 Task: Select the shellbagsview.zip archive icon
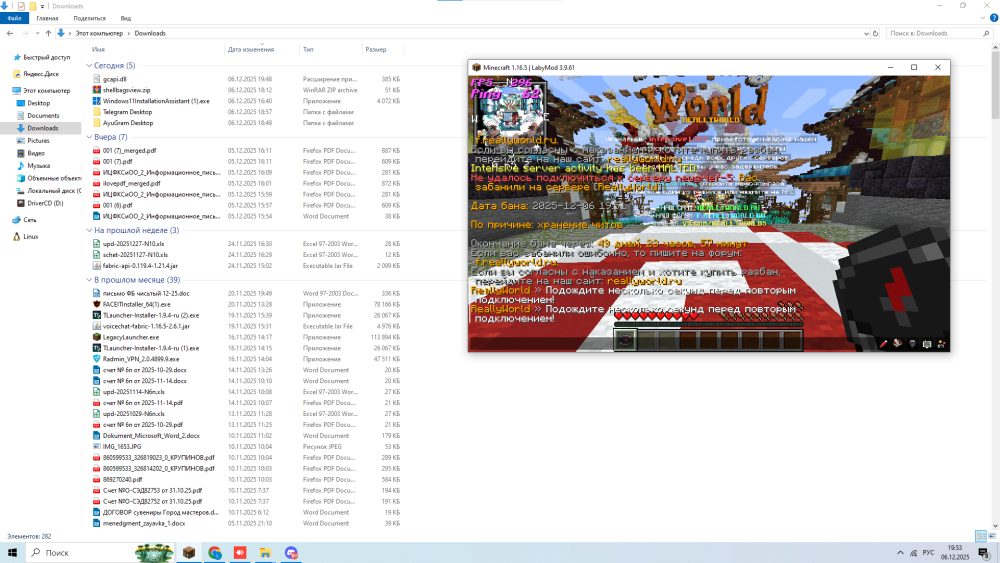click(x=96, y=90)
